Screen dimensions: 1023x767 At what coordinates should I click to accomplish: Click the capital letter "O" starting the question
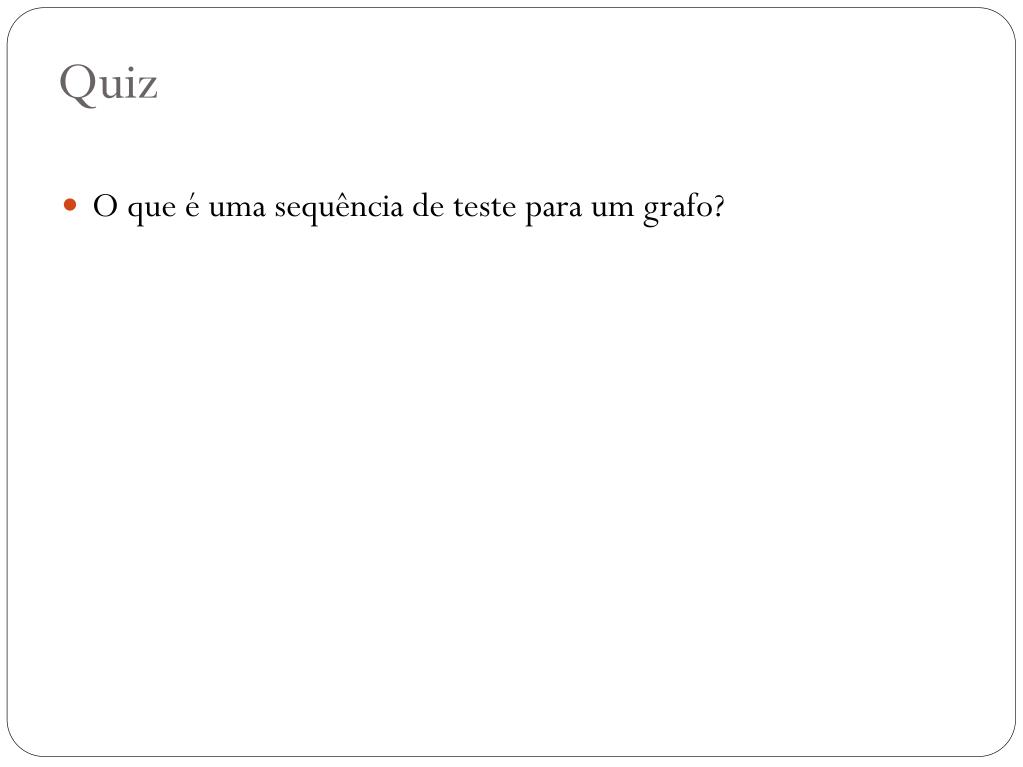point(105,206)
